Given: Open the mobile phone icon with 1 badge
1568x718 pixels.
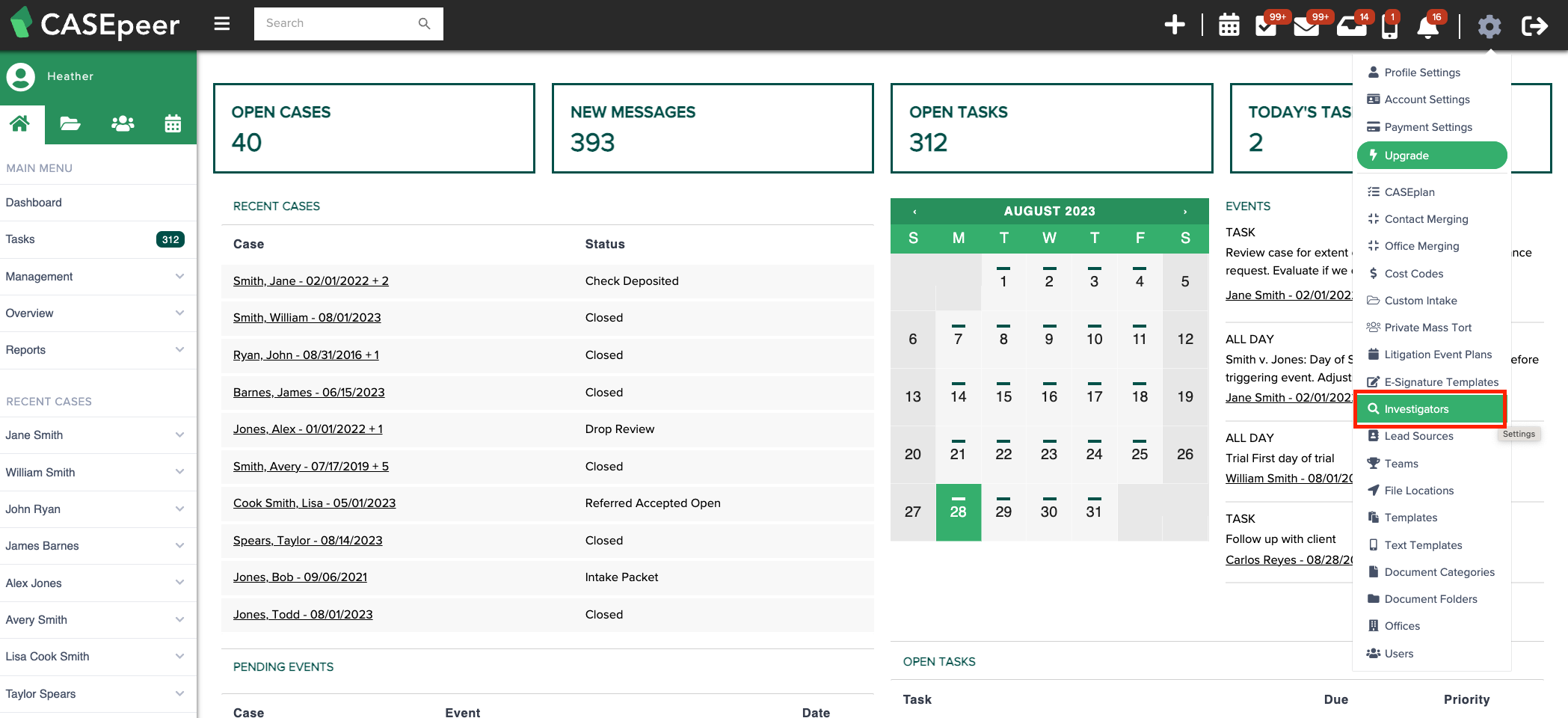Looking at the screenshot, I should click(x=1389, y=25).
